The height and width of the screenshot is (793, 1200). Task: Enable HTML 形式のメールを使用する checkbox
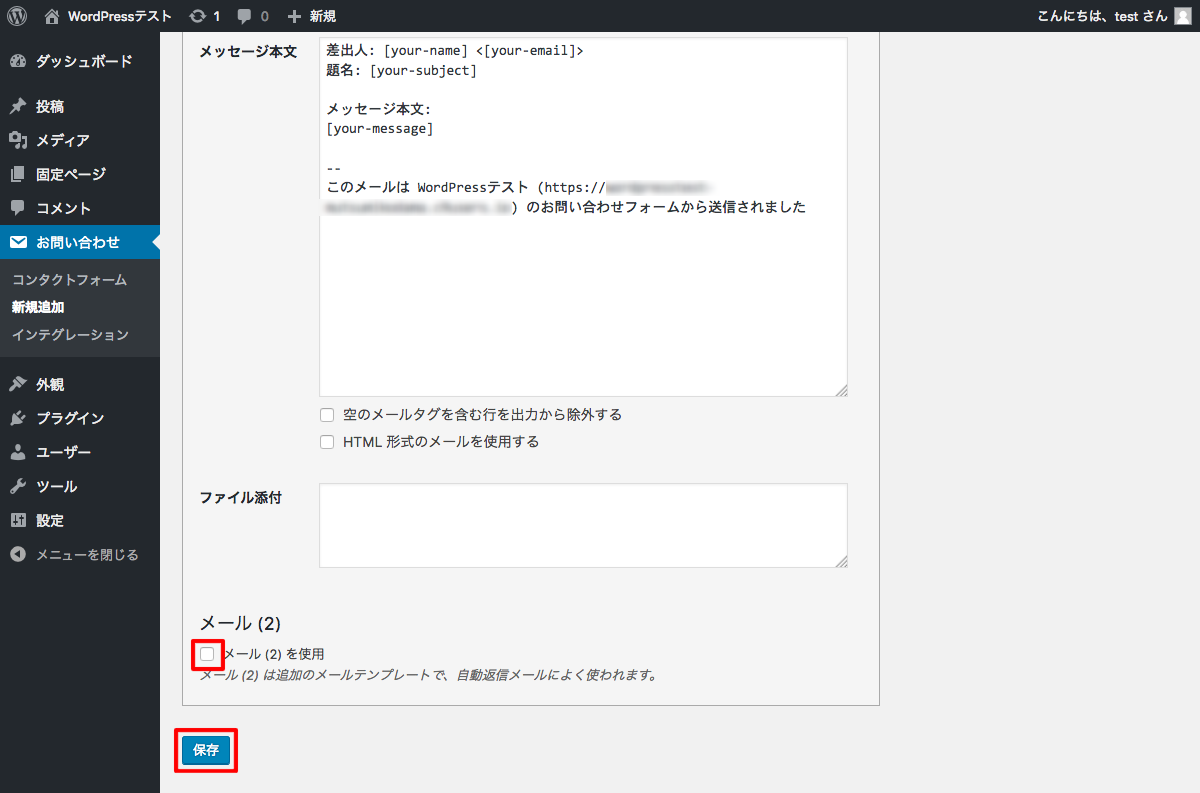pos(327,442)
